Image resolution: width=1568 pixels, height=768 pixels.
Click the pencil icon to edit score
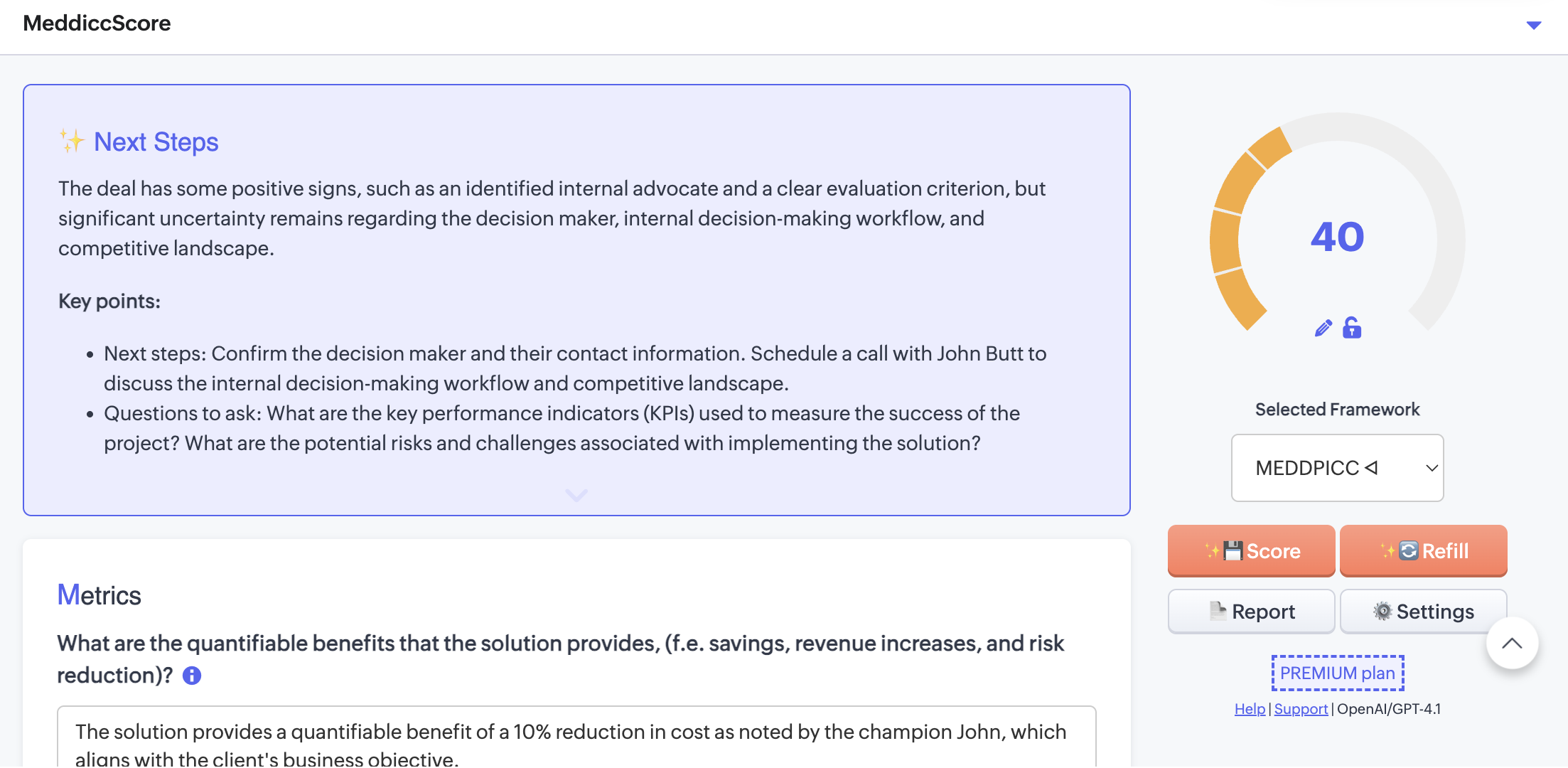(x=1323, y=329)
